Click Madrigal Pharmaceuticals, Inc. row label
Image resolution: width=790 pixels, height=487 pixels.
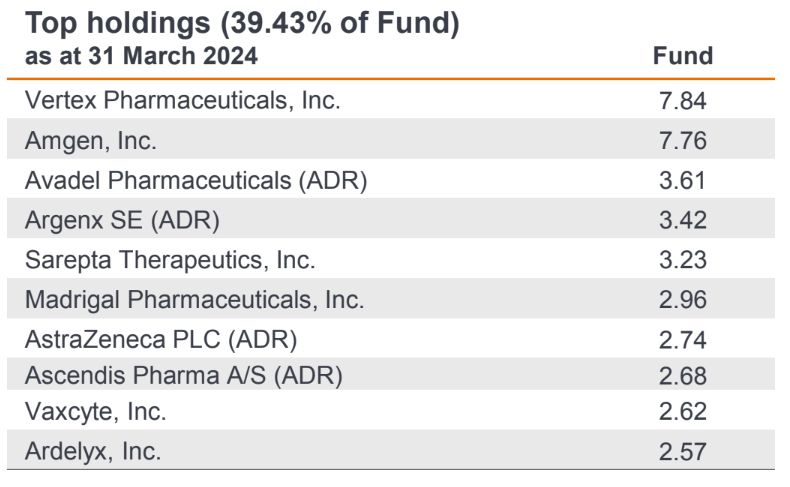(x=194, y=300)
